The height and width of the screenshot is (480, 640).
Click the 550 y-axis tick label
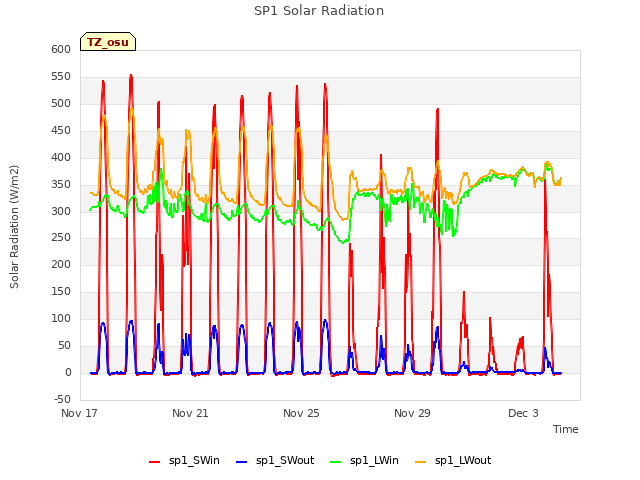(61, 76)
